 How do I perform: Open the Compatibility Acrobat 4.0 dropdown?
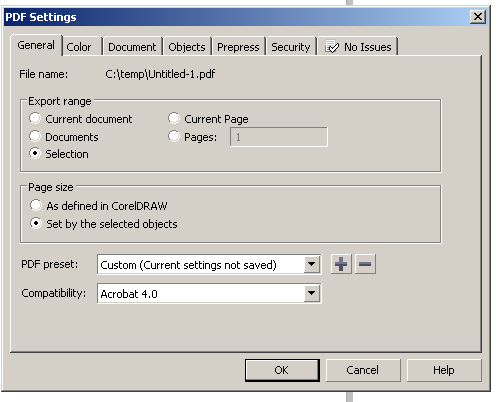312,293
